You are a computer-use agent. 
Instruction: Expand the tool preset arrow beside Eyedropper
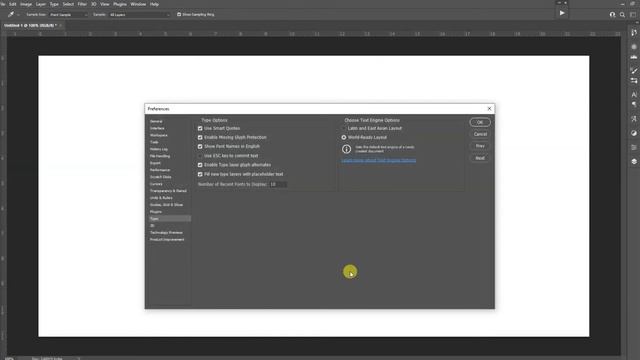point(18,15)
